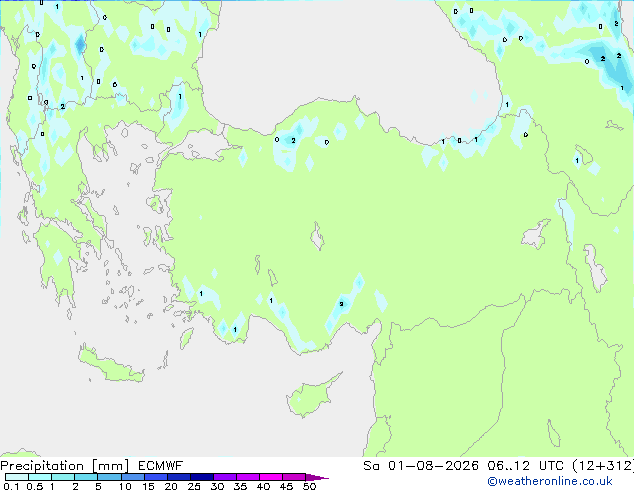Click the 'Precipitation [mm]' title label
Image resolution: width=634 pixels, height=490 pixels.
click(x=65, y=466)
